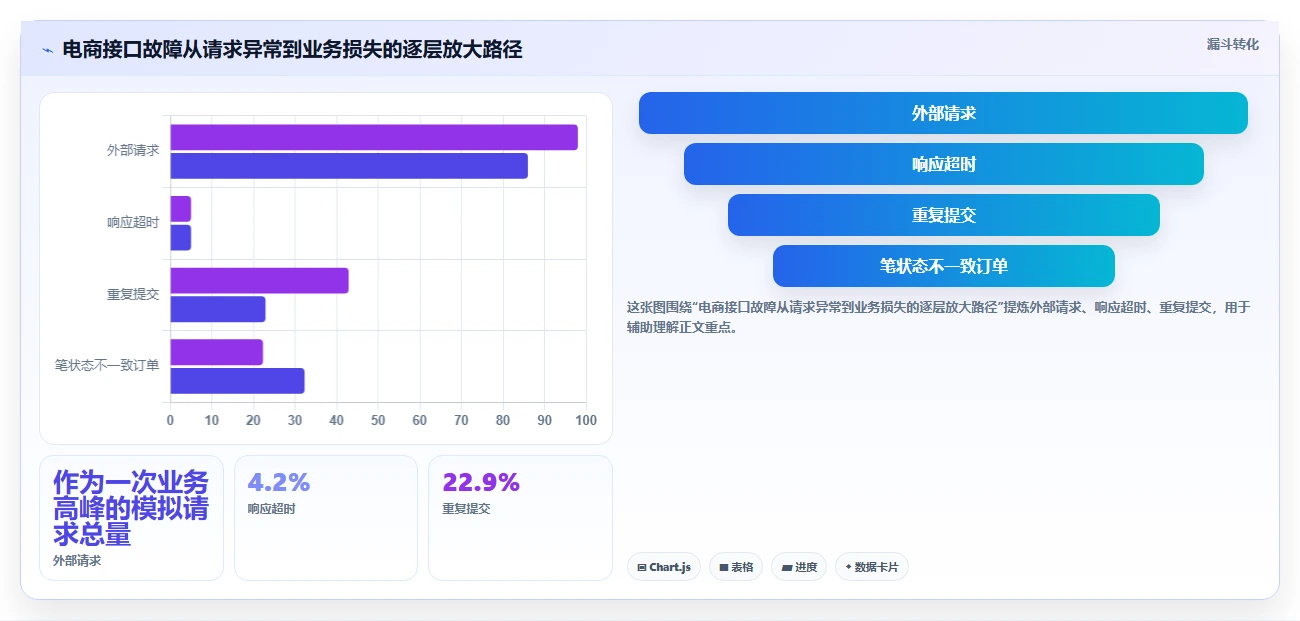
Task: Click the 4.2% stat value
Action: pos(278,482)
